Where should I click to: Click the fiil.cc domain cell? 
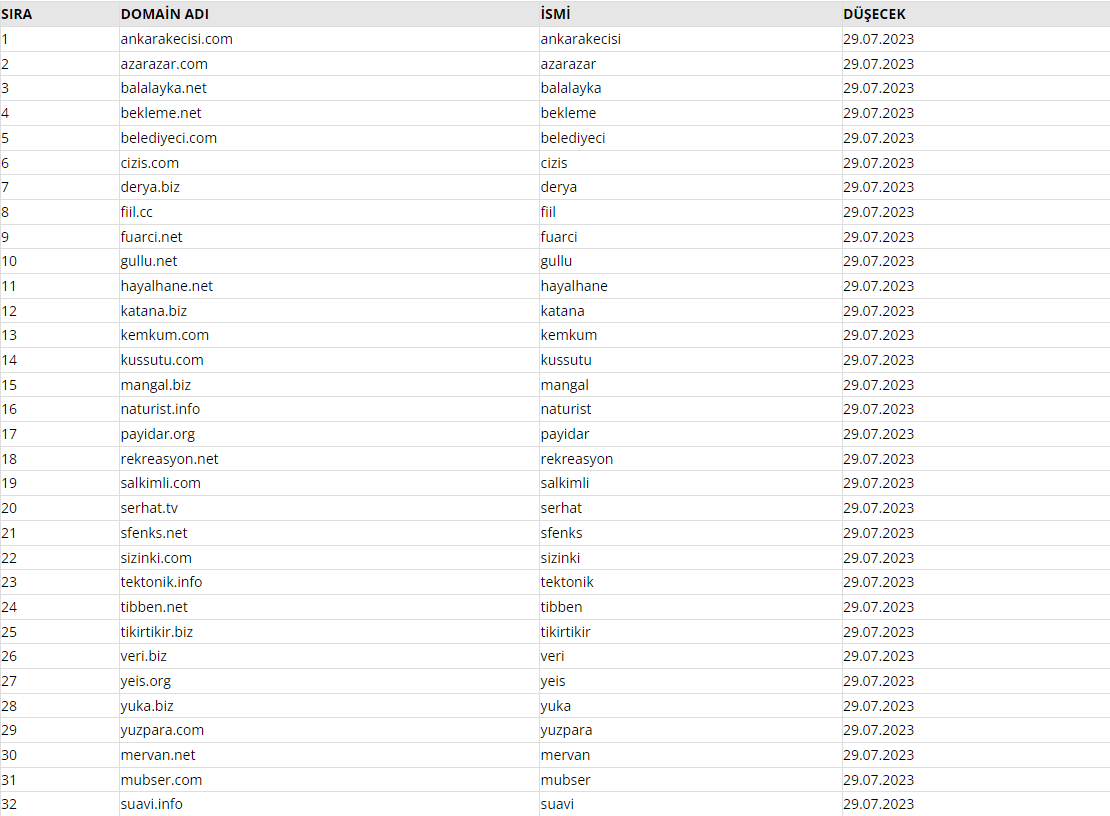[x=137, y=212]
